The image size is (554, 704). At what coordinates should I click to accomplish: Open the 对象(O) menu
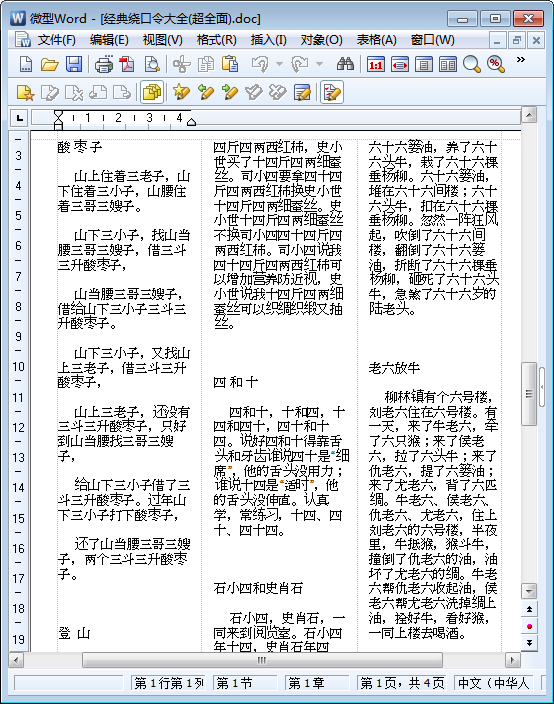coord(321,40)
